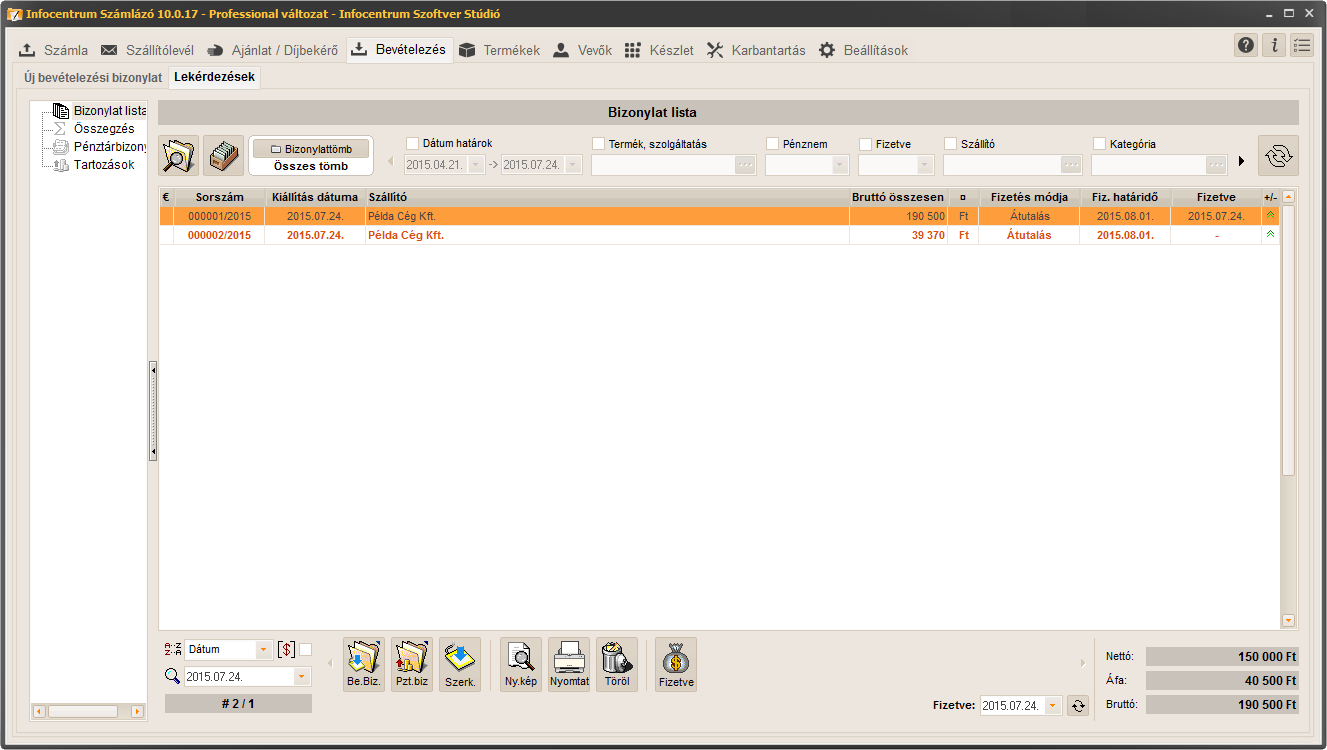Click left arrow before date range filter
This screenshot has height=750, width=1327.
pos(391,161)
